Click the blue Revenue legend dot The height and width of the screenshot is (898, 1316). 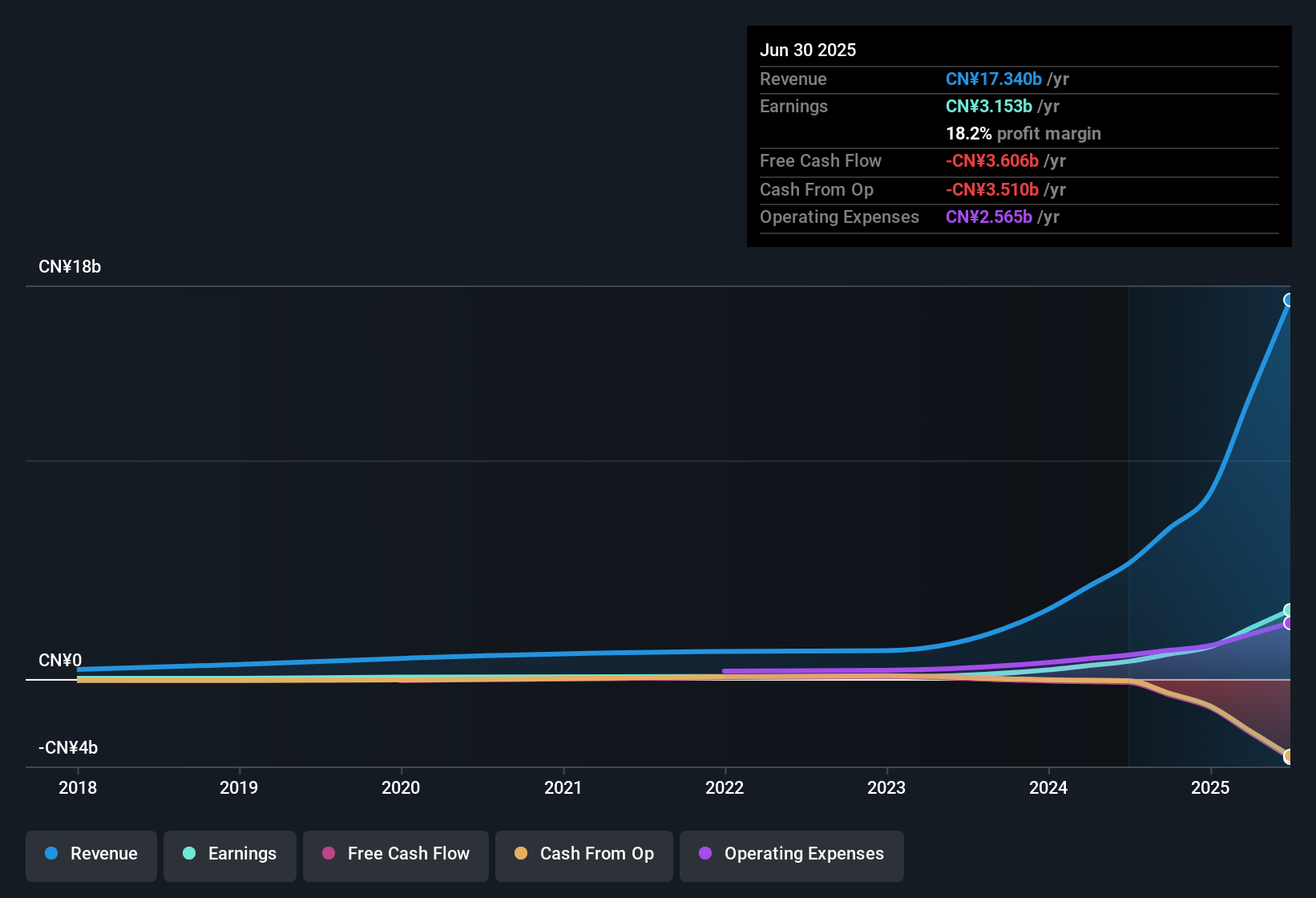(51, 854)
